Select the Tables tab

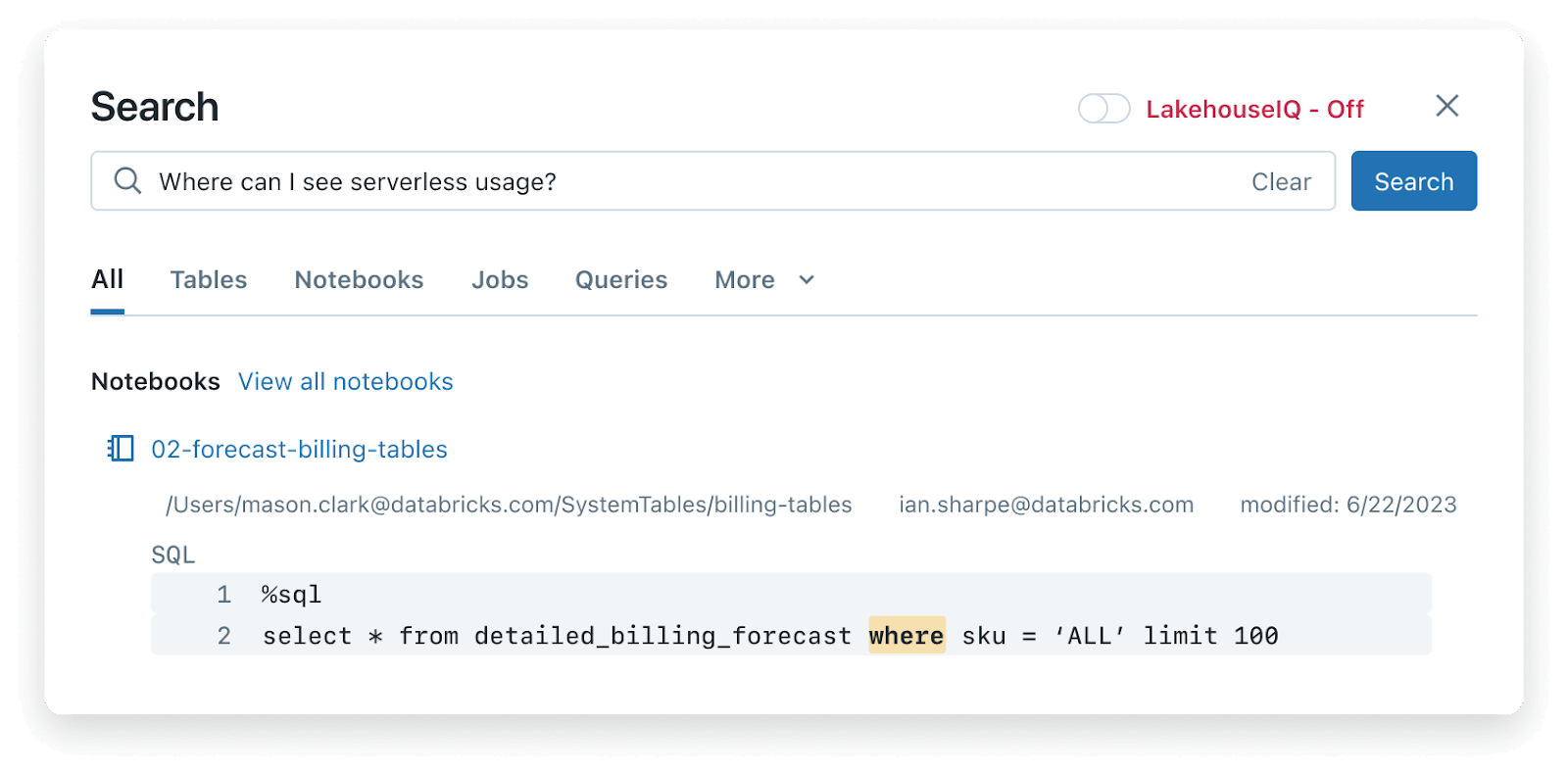(x=208, y=280)
